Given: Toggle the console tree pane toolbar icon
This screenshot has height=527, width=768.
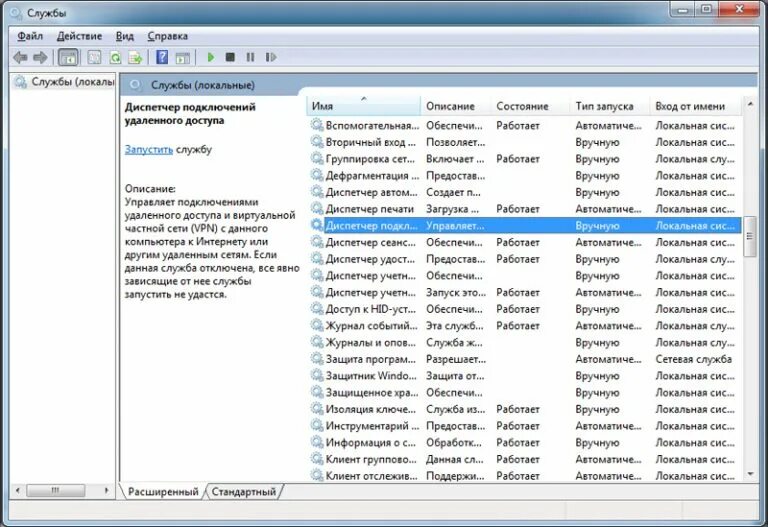Looking at the screenshot, I should (68, 57).
